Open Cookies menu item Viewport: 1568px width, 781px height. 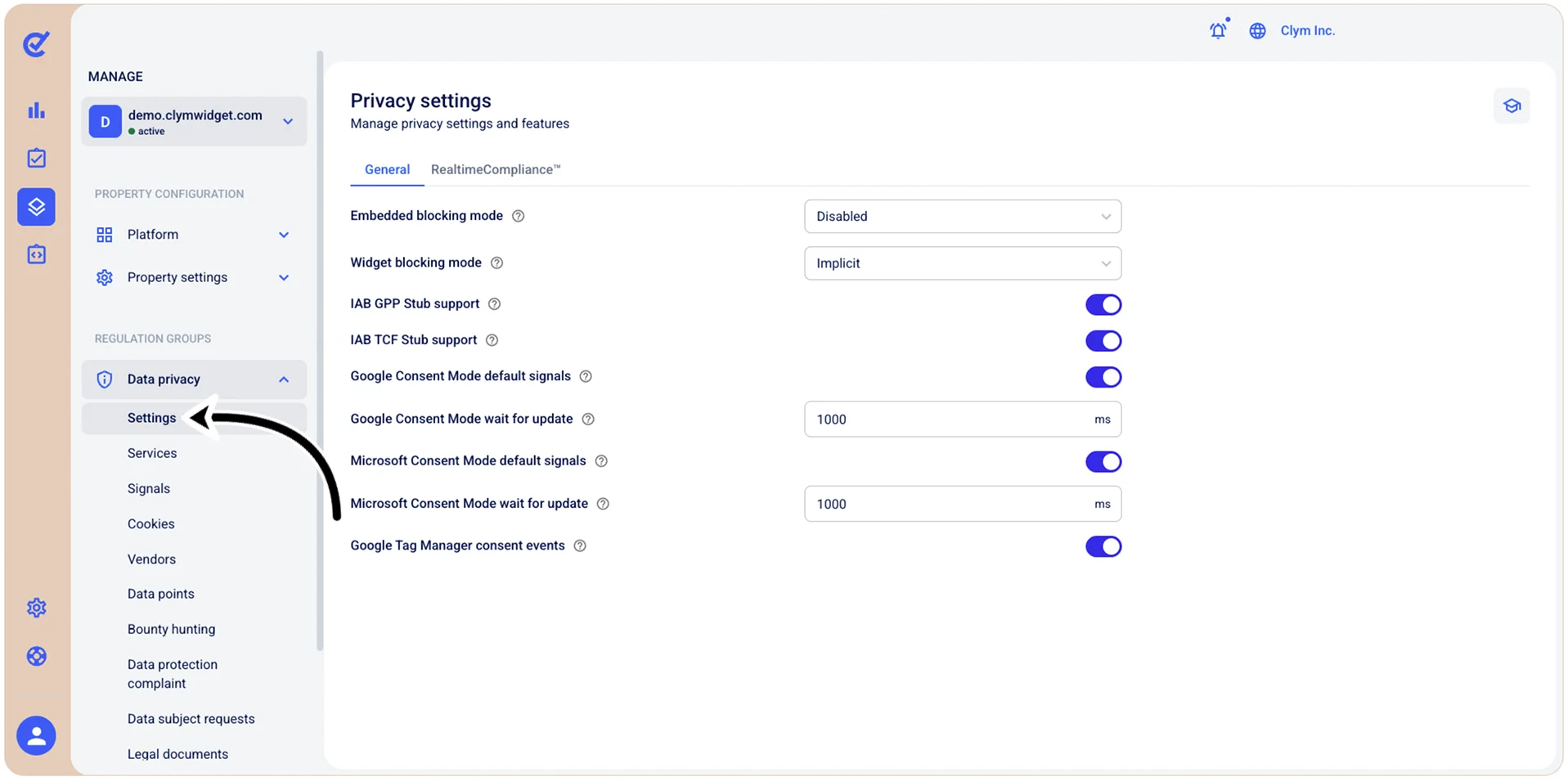pyautogui.click(x=151, y=523)
